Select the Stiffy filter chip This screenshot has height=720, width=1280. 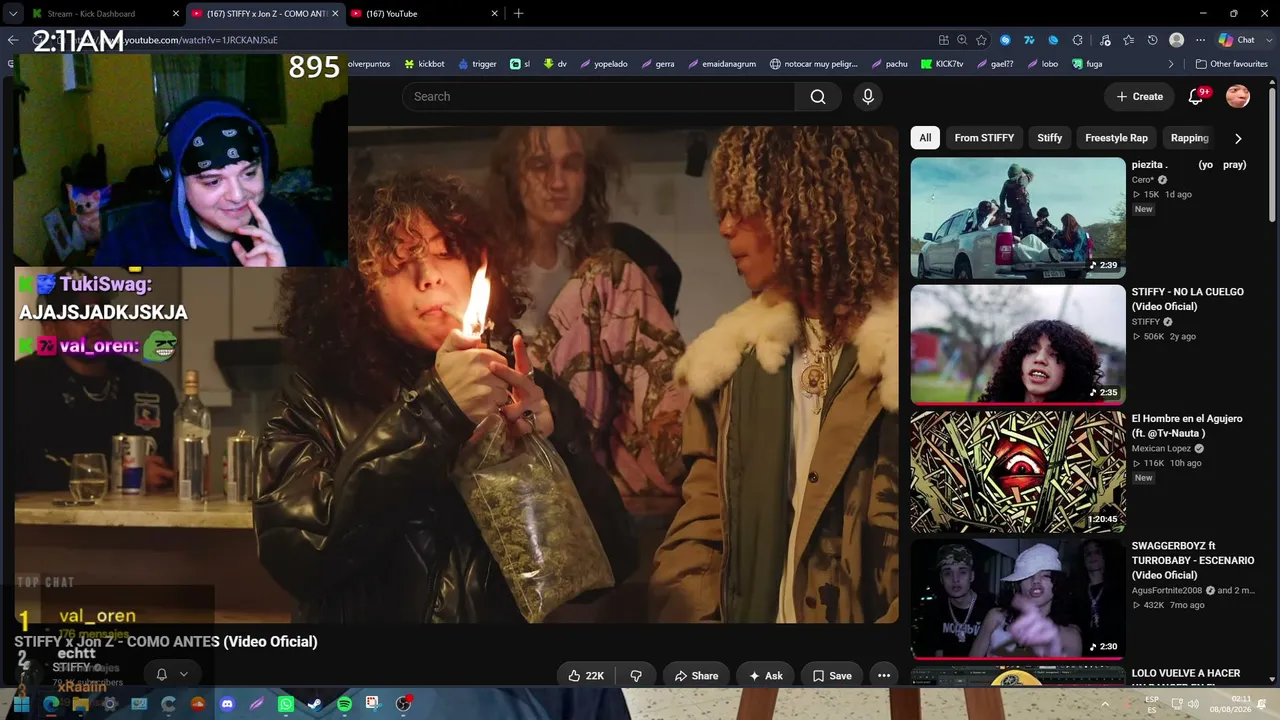click(x=1049, y=138)
